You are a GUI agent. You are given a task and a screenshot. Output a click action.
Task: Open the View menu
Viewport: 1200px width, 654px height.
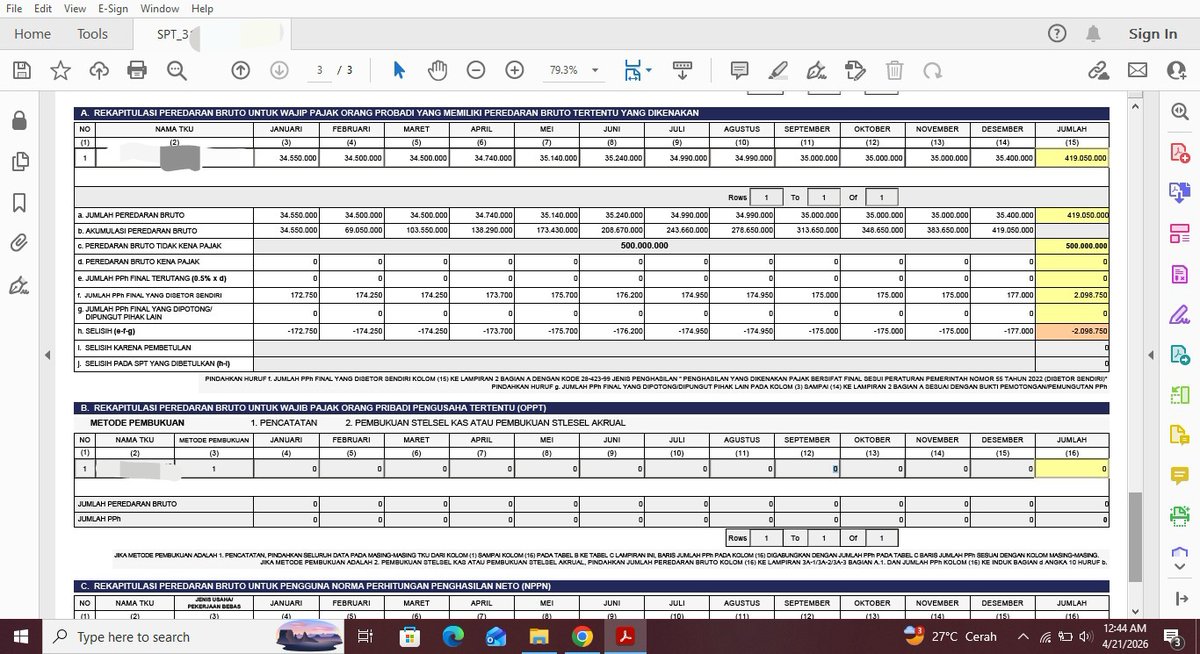click(x=75, y=8)
